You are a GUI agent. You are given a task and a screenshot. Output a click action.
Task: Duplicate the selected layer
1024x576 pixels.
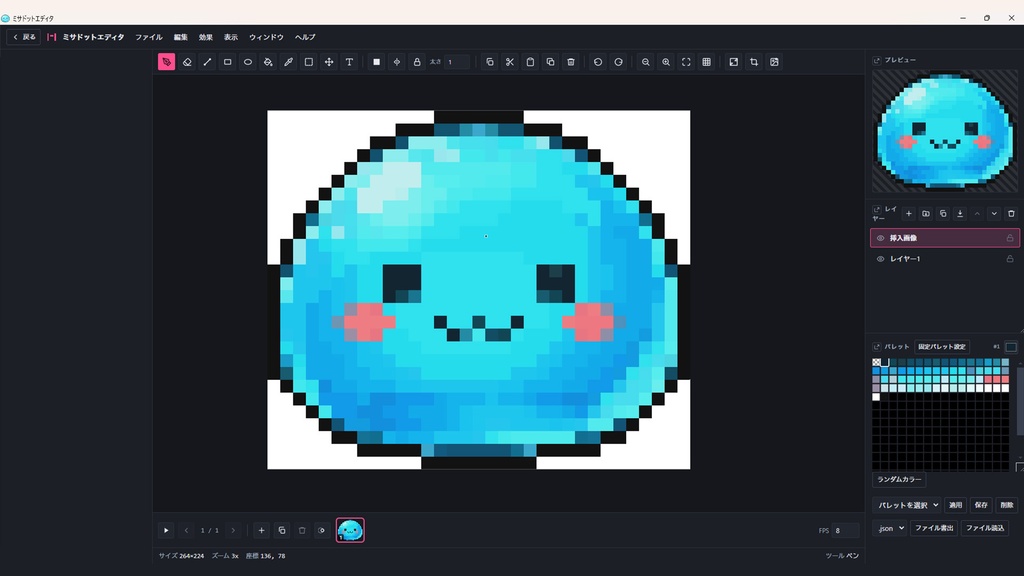943,214
